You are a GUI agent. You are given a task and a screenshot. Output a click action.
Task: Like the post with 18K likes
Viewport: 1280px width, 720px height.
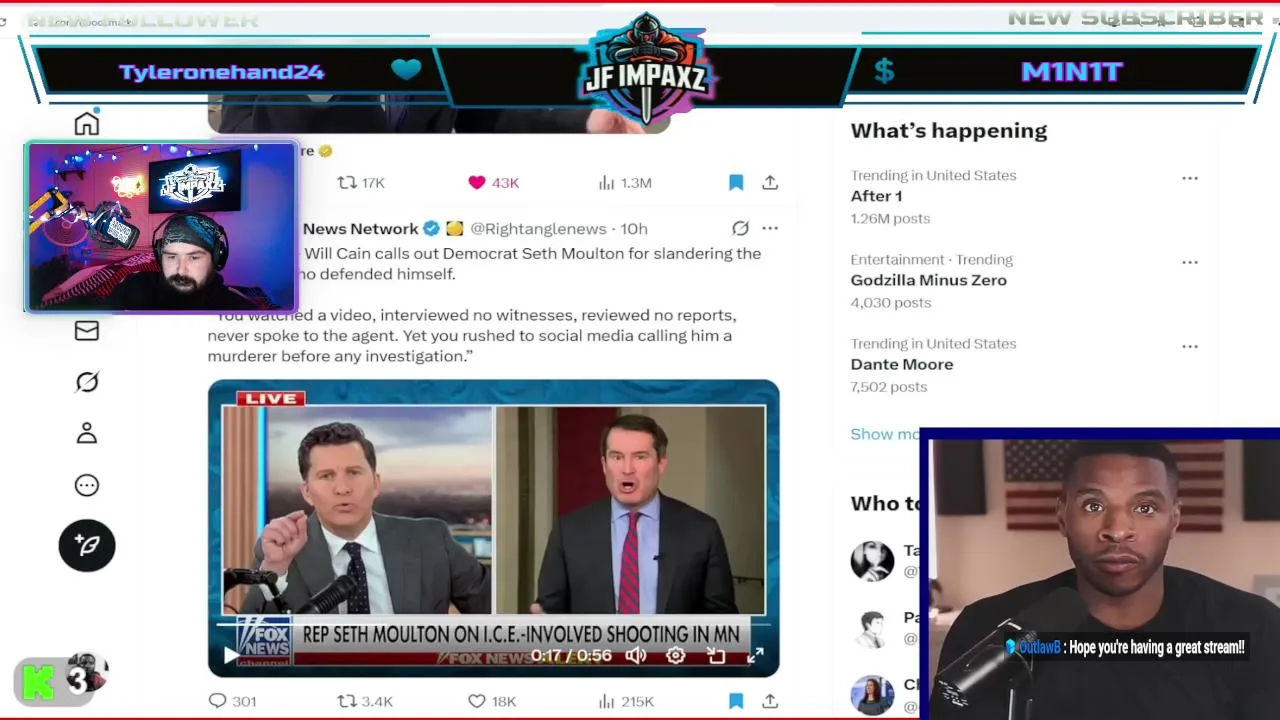[477, 701]
